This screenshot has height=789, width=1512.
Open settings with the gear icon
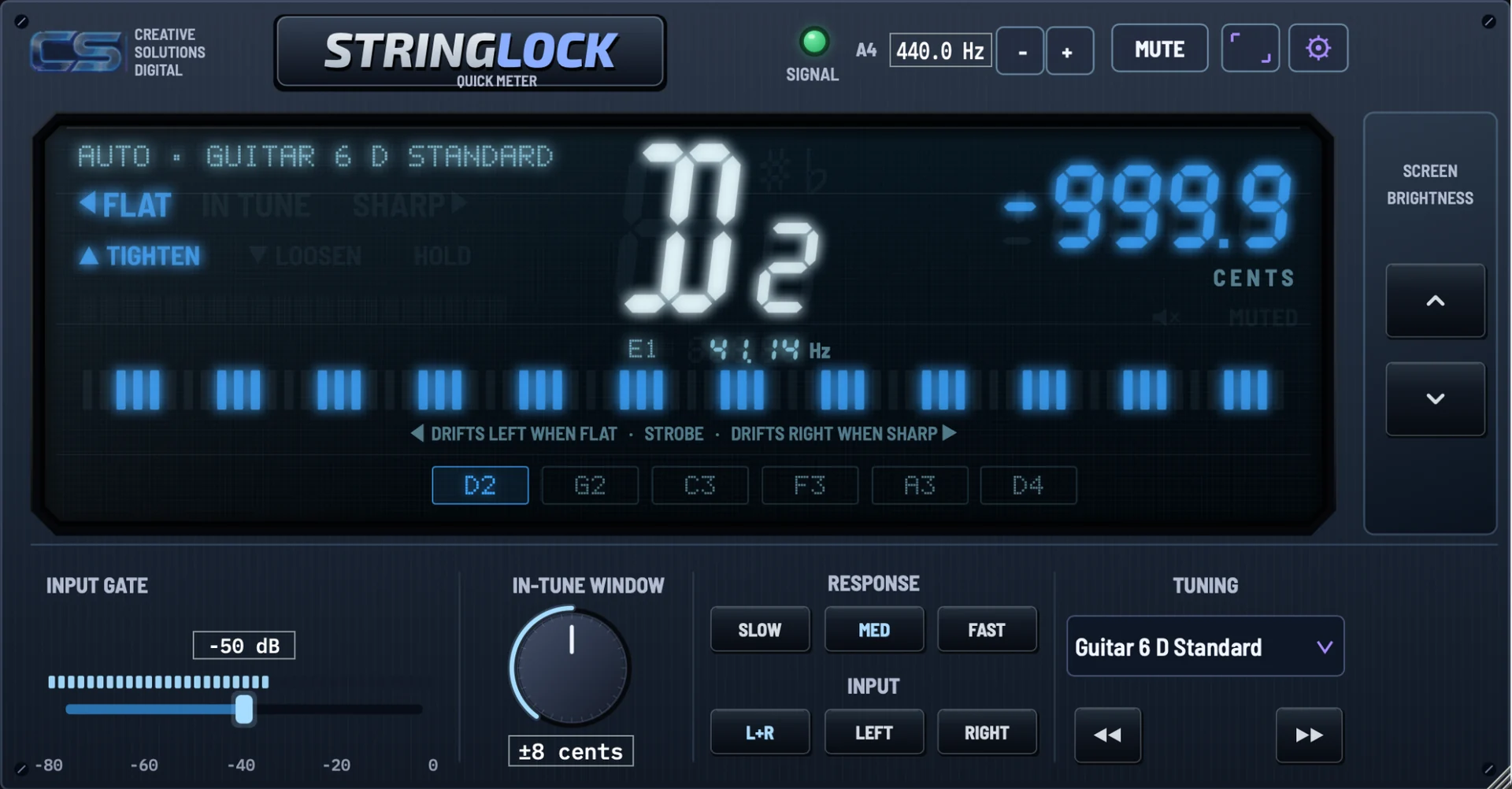1317,49
